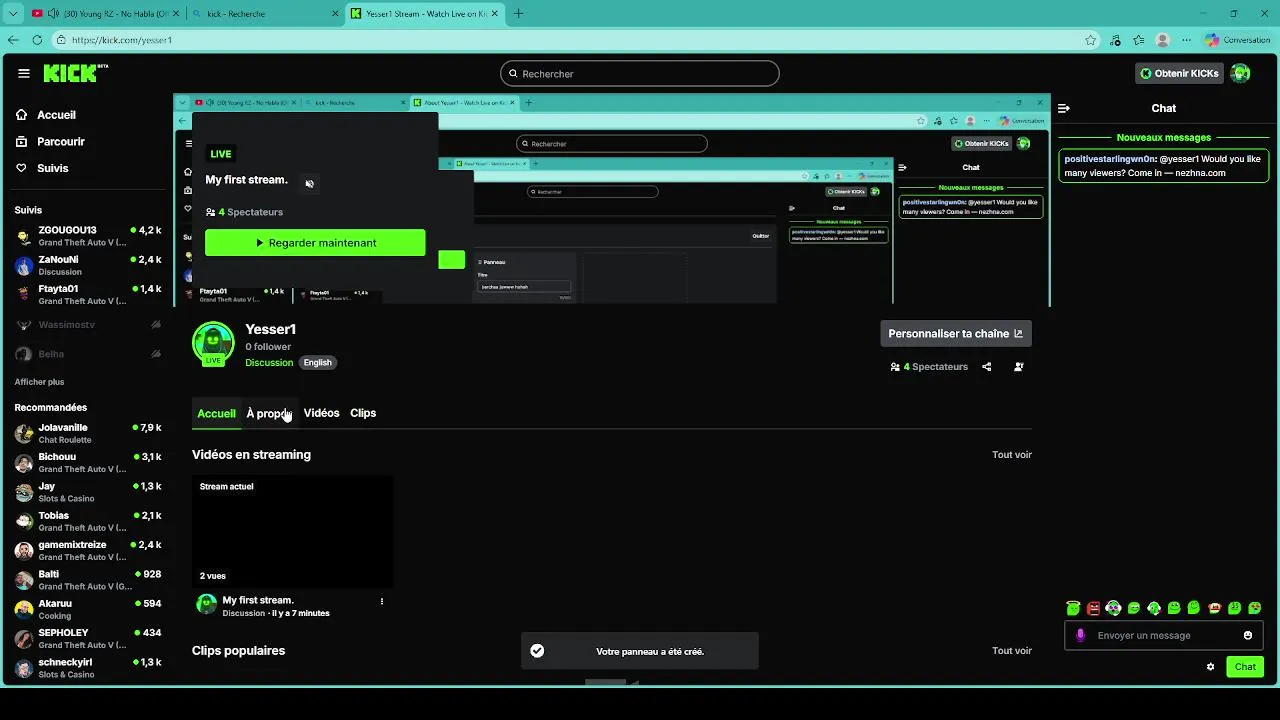The height and width of the screenshot is (720, 1280).
Task: Click the home icon beside Accueil
Action: 22,115
